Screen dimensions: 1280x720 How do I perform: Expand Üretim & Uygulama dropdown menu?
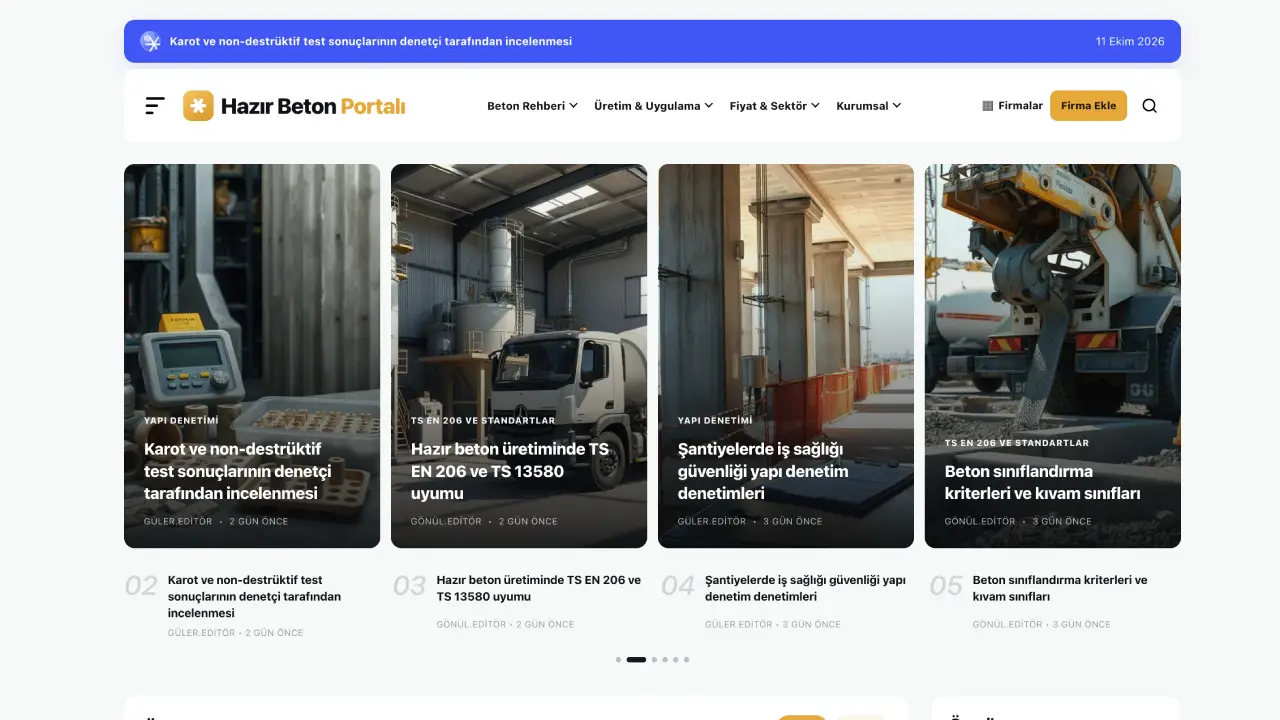click(x=653, y=106)
